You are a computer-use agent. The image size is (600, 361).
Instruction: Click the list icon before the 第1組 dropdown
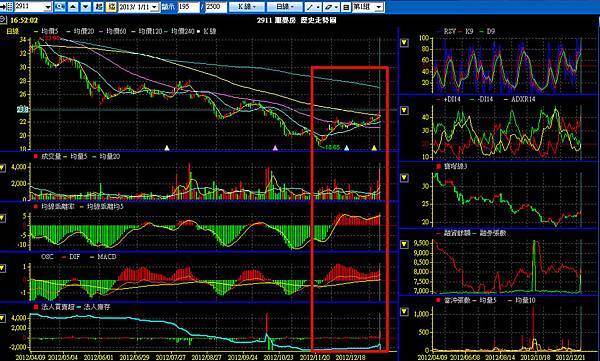(x=346, y=7)
